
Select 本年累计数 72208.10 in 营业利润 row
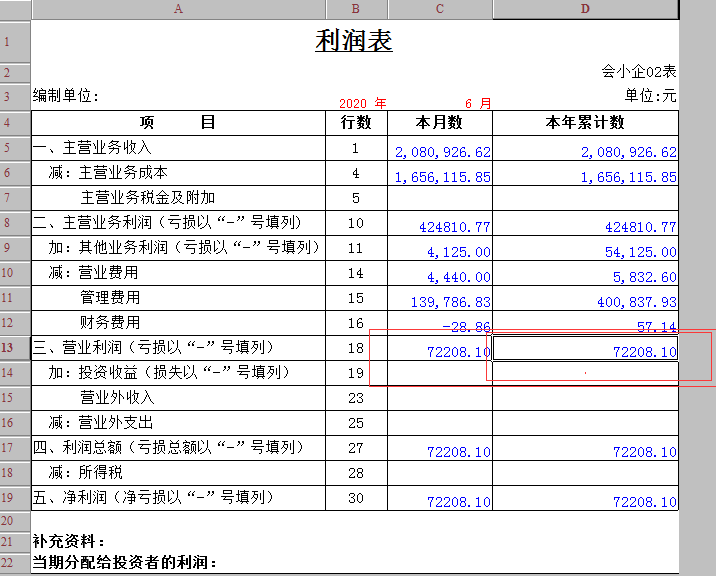point(585,348)
